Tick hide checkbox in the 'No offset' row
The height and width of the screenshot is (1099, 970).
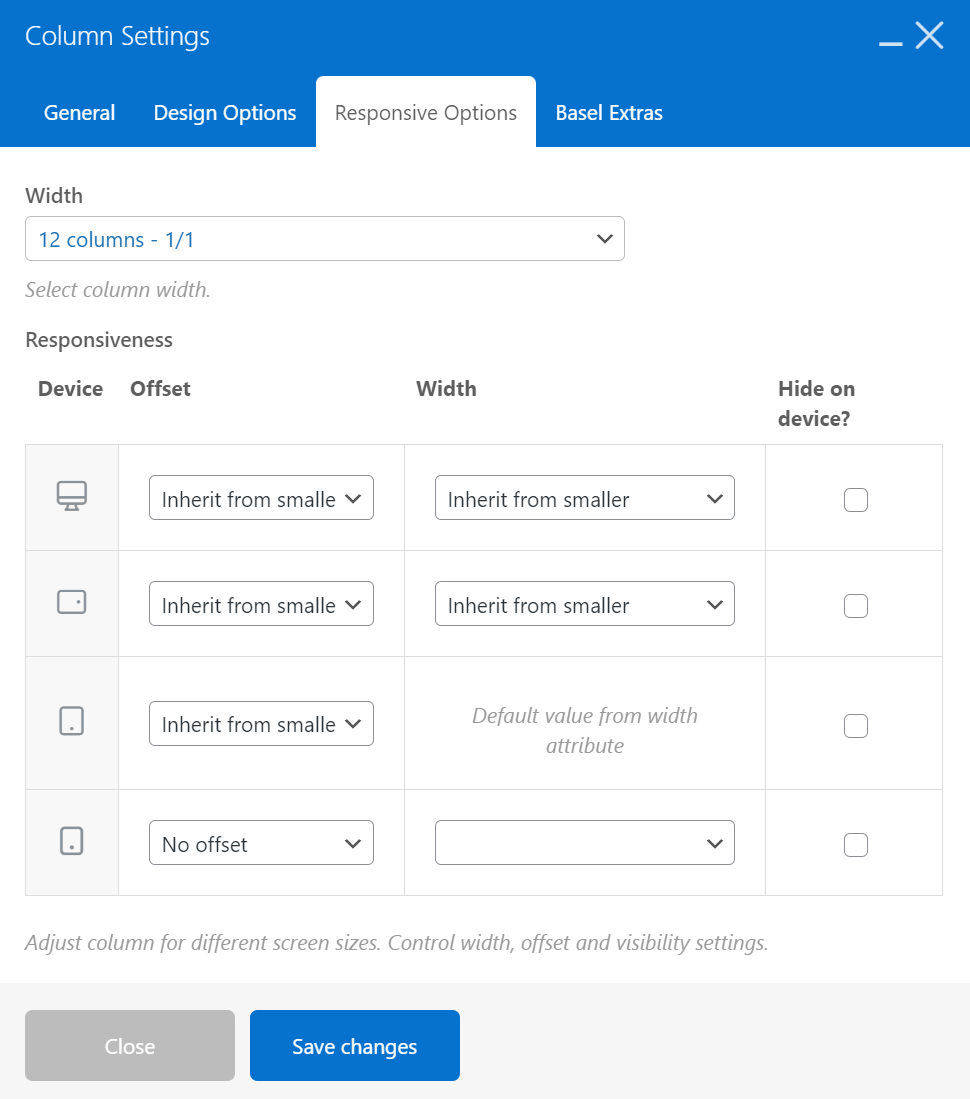pos(855,845)
